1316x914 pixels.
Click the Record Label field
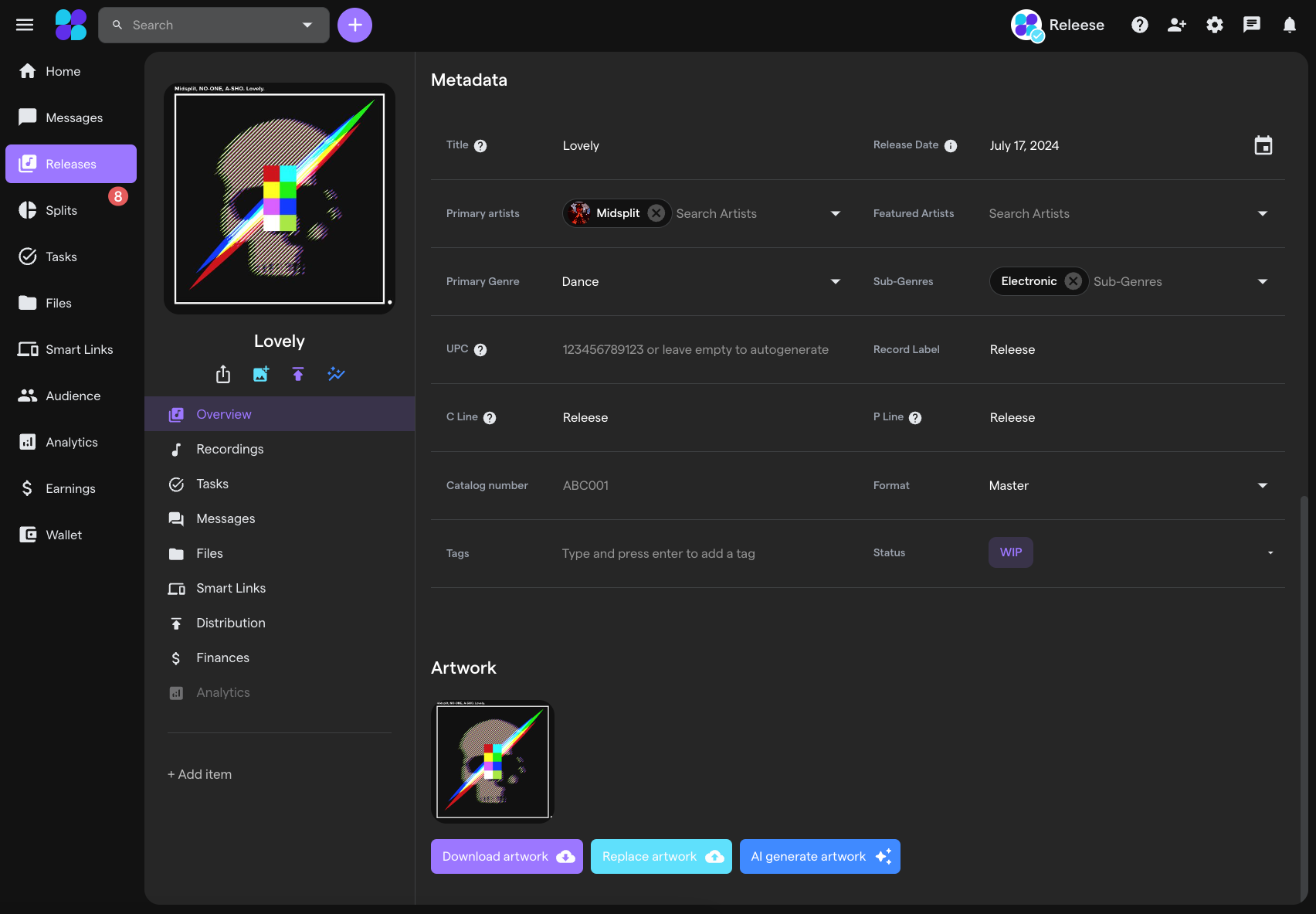1130,349
